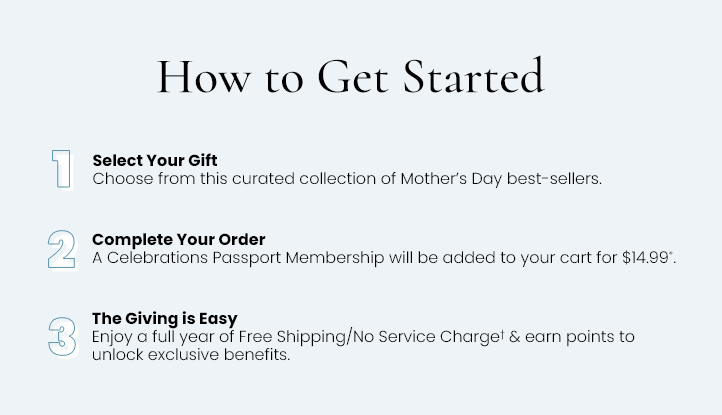The height and width of the screenshot is (415, 722).
Task: Click the outlined number 3 step icon
Action: coord(63,337)
